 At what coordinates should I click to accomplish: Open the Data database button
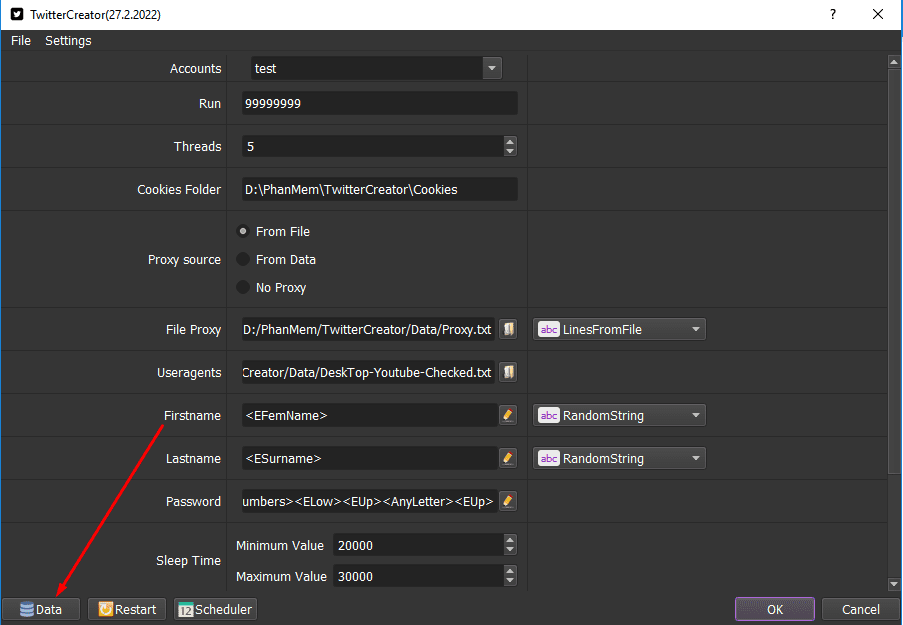(41, 609)
